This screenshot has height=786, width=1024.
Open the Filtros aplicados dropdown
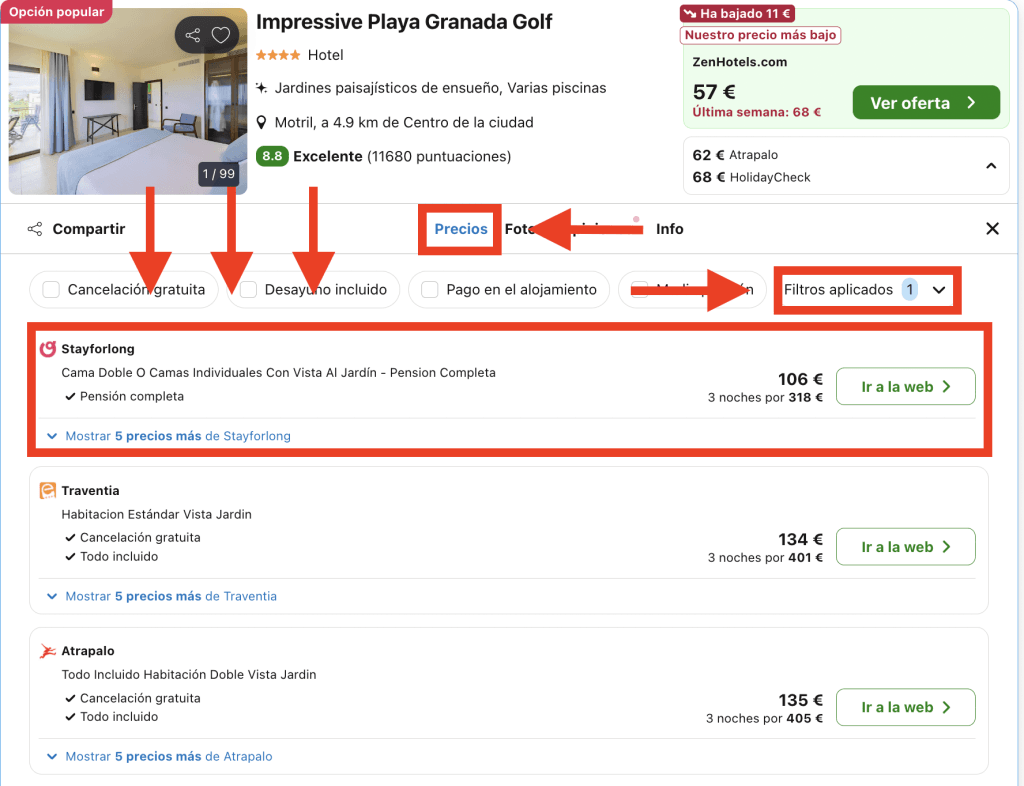(866, 290)
